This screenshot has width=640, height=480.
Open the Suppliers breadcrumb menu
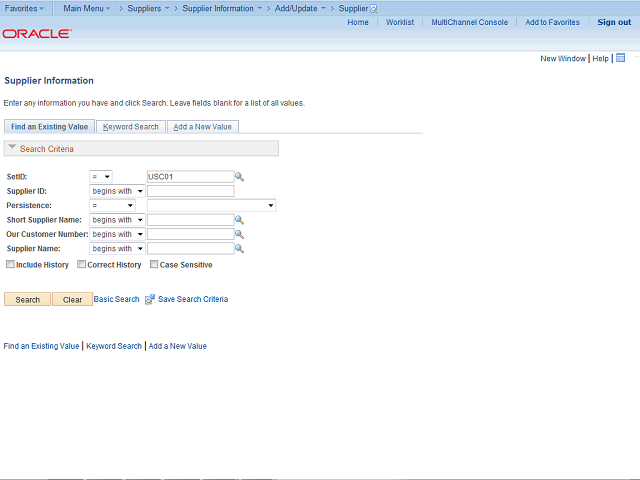[148, 9]
